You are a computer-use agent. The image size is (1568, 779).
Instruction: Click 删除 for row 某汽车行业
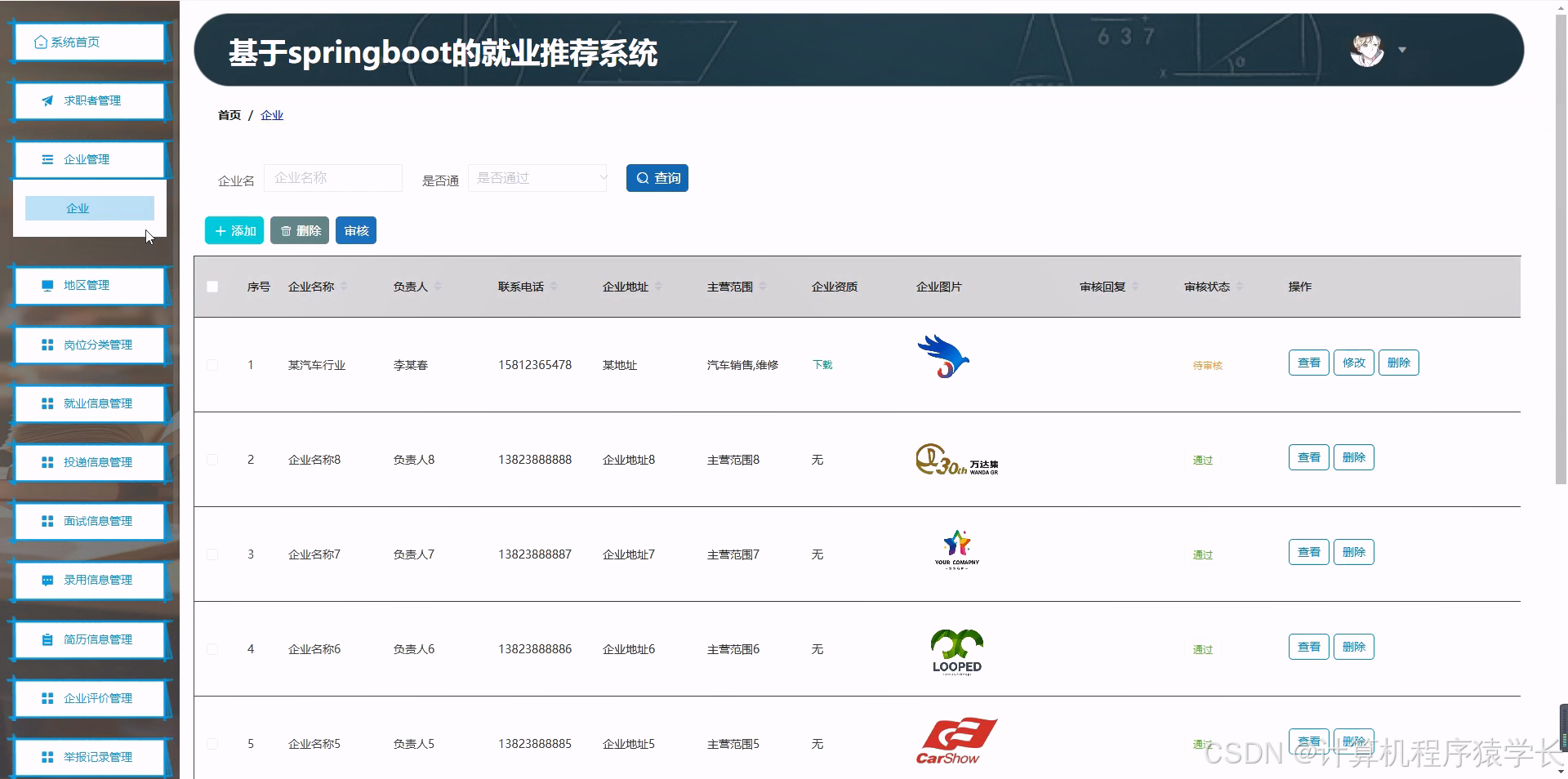pyautogui.click(x=1399, y=363)
